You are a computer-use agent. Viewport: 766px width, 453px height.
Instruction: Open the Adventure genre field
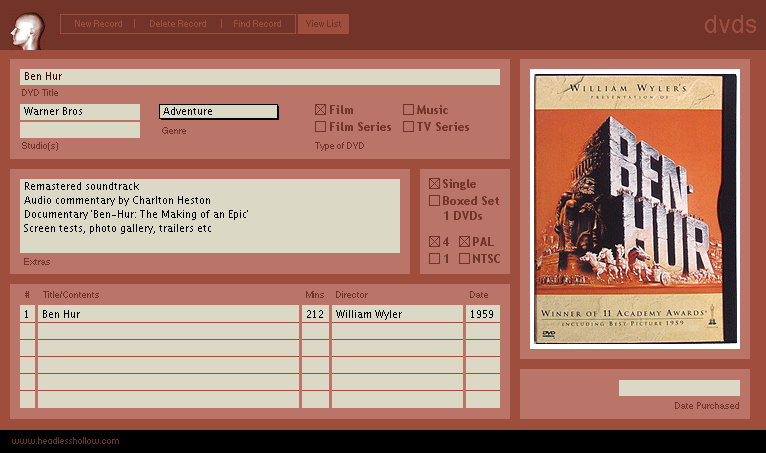point(219,111)
